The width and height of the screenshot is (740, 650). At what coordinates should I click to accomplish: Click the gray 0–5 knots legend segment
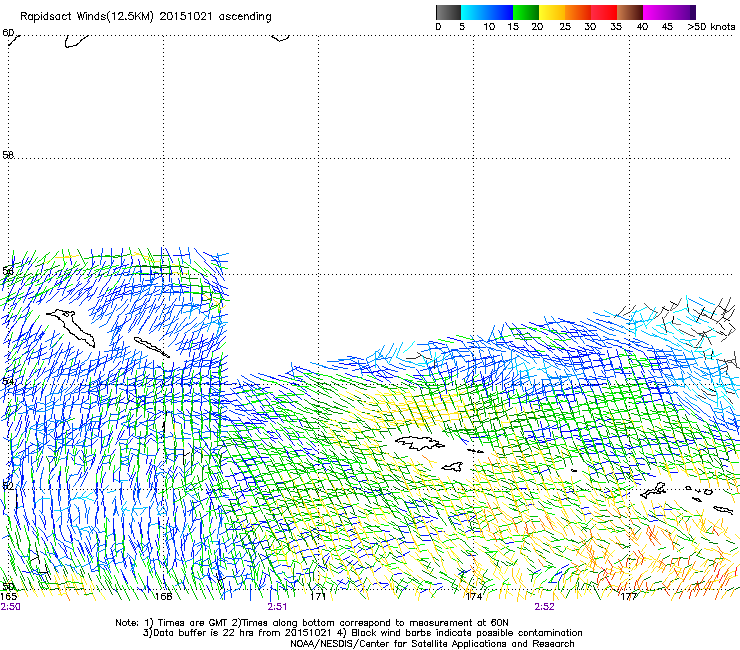click(x=448, y=12)
